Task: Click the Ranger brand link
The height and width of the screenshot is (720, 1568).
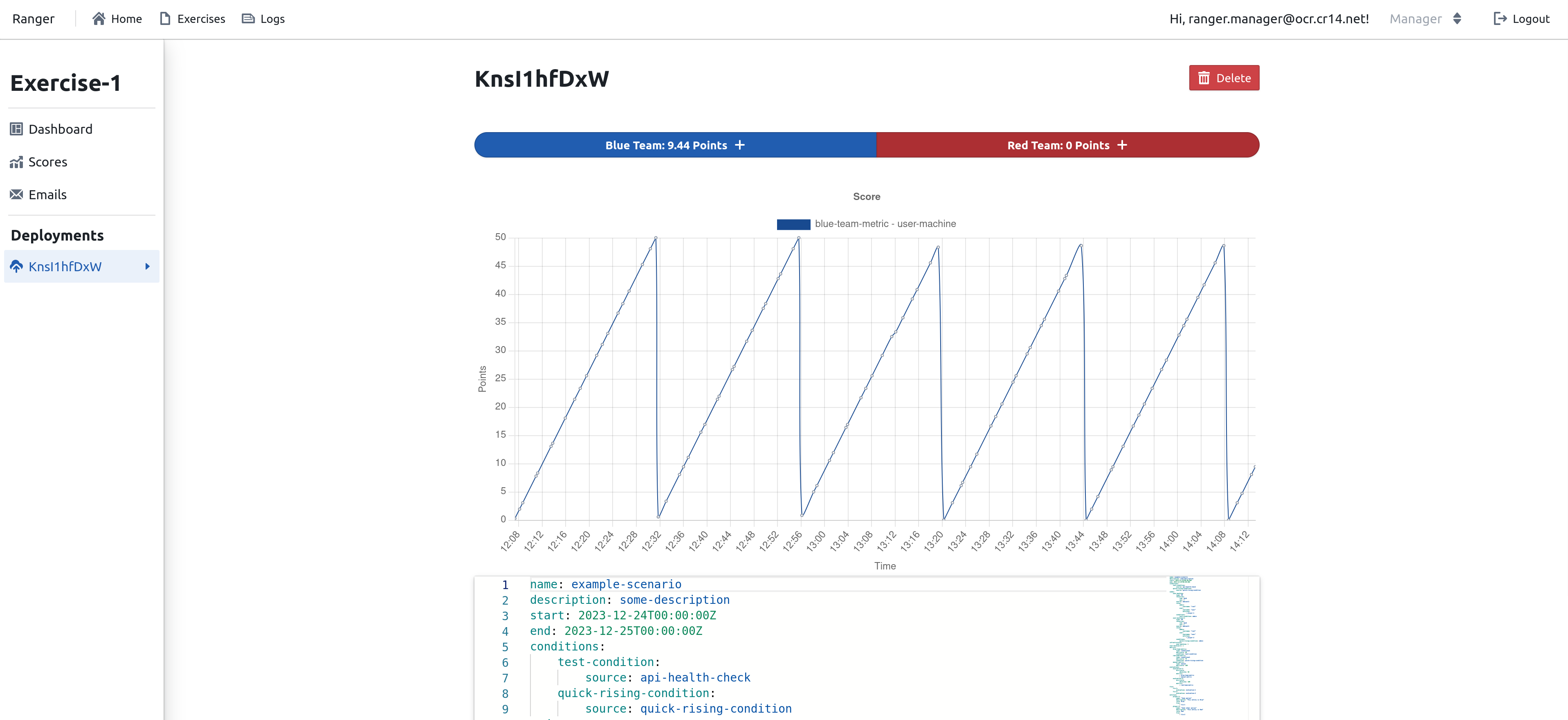Action: 34,19
